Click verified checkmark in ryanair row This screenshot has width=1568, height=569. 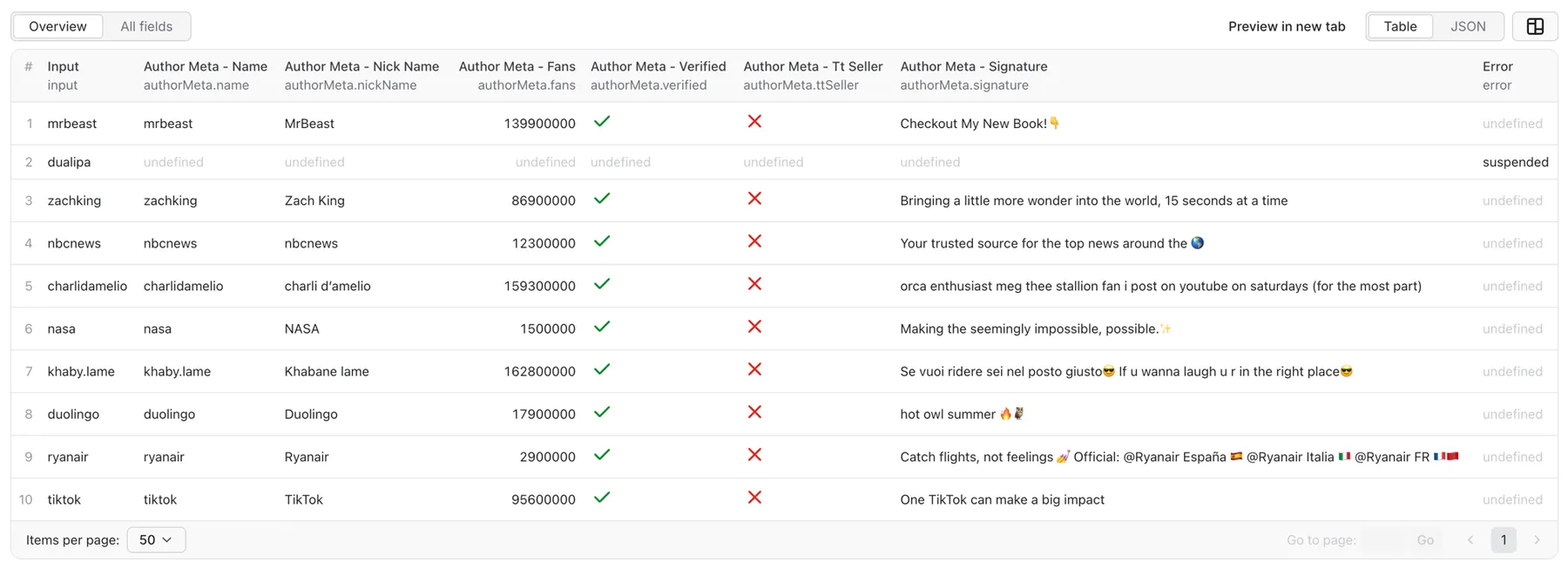tap(601, 455)
